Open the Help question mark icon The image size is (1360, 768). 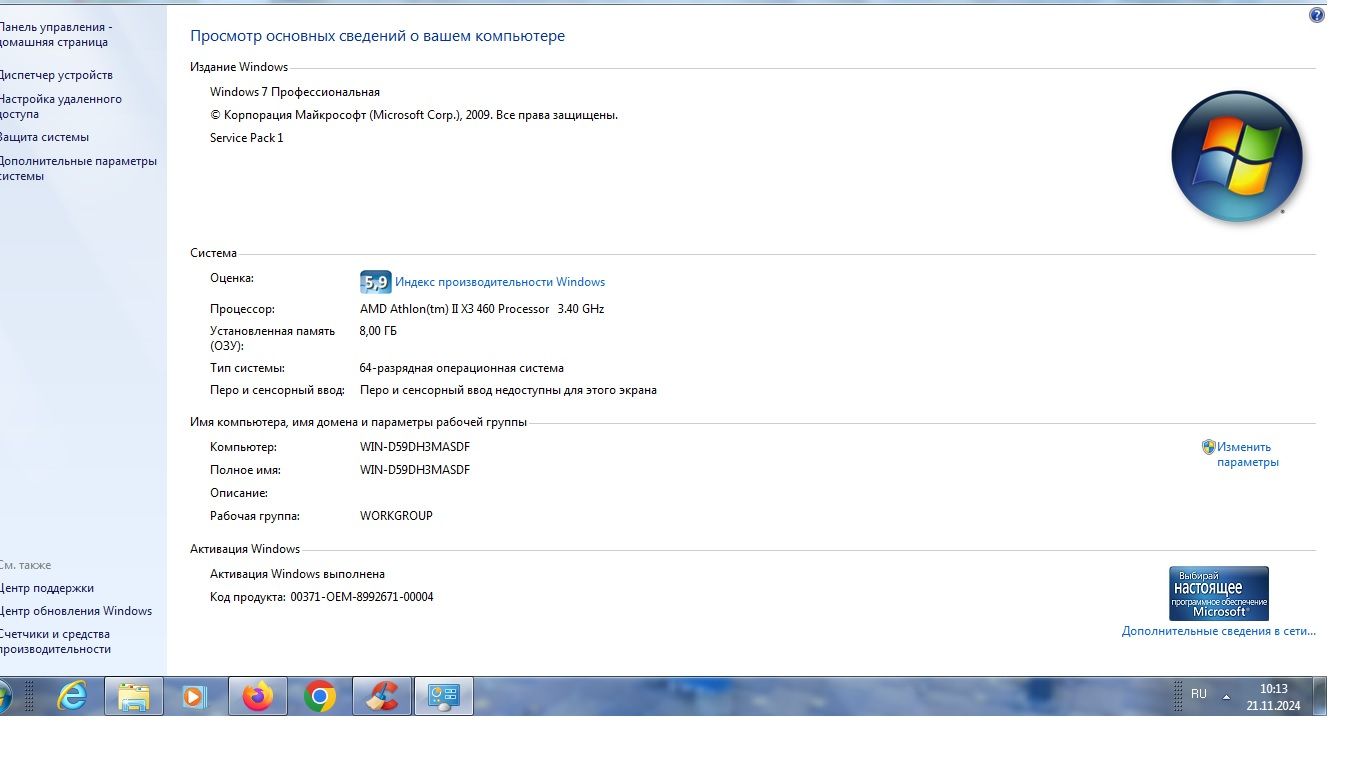pyautogui.click(x=1317, y=15)
